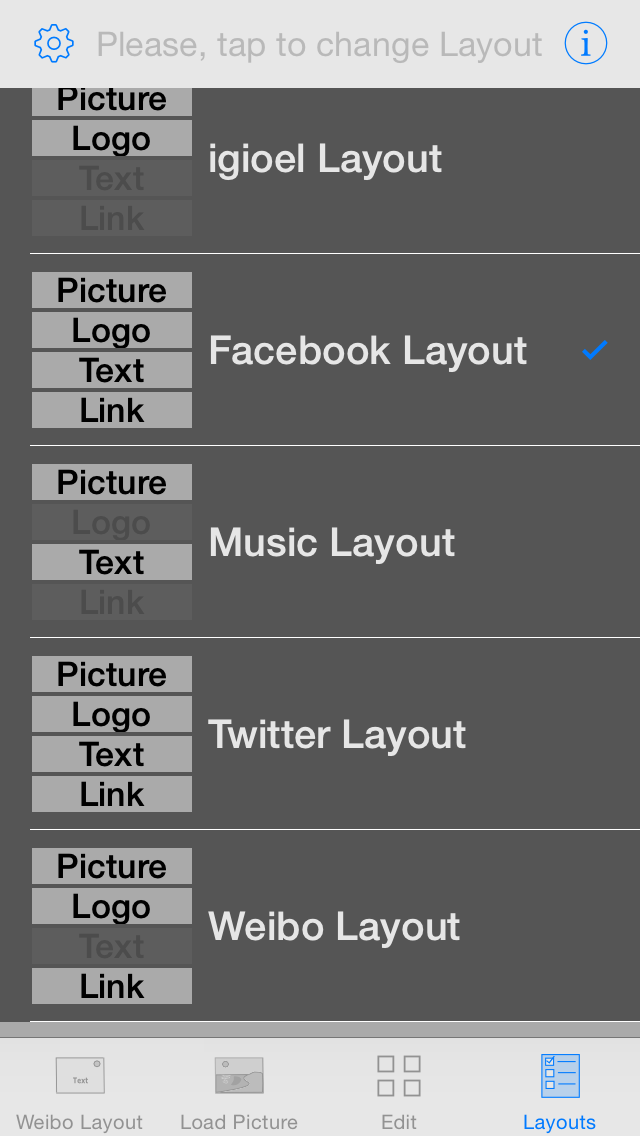Tap the dimmed Logo block in Music Layout

click(112, 522)
